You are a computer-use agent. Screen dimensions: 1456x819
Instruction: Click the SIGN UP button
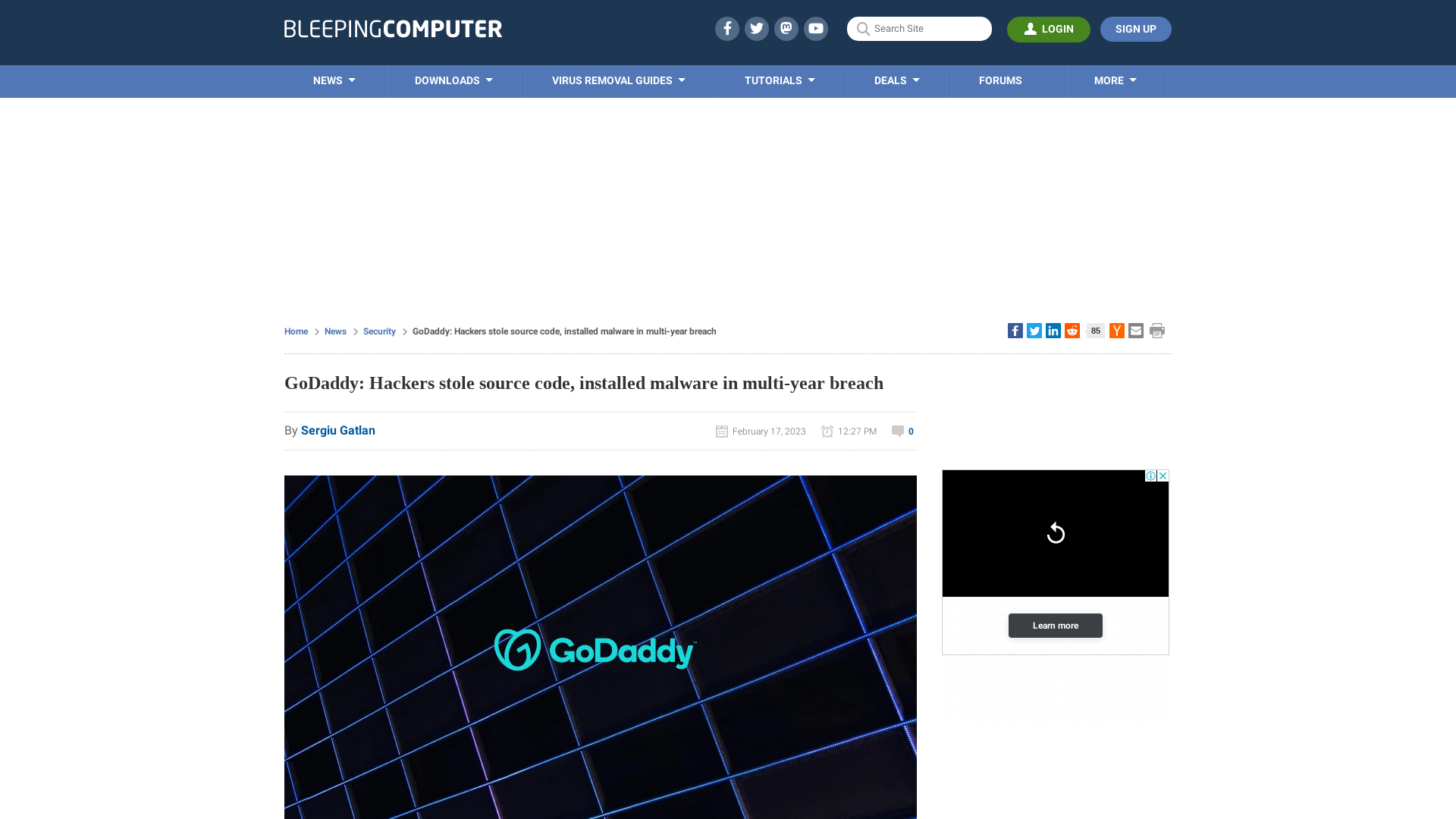[x=1135, y=29]
